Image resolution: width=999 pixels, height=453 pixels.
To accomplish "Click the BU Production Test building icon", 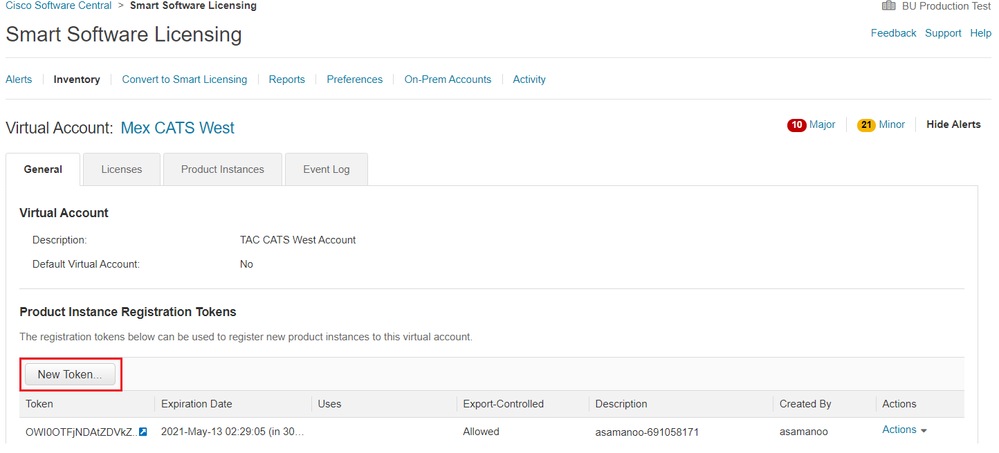I will click(x=888, y=6).
